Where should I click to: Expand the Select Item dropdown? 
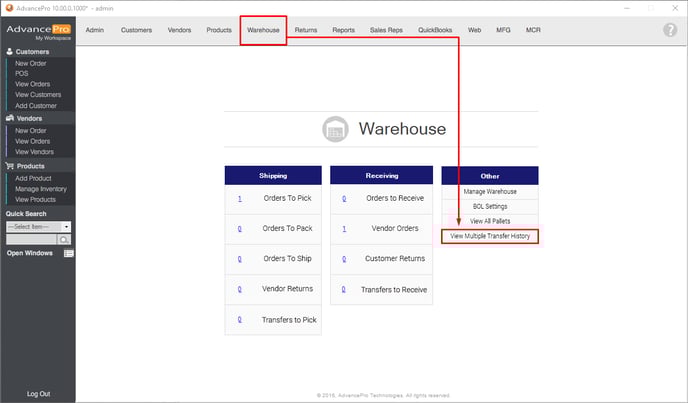tap(66, 227)
